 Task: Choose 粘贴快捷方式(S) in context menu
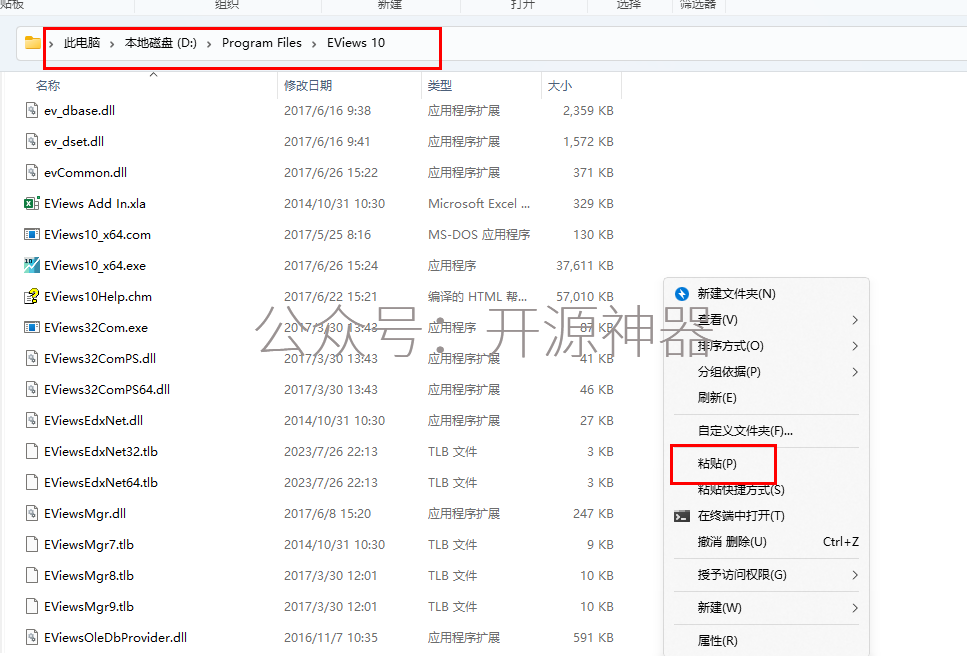pos(741,490)
